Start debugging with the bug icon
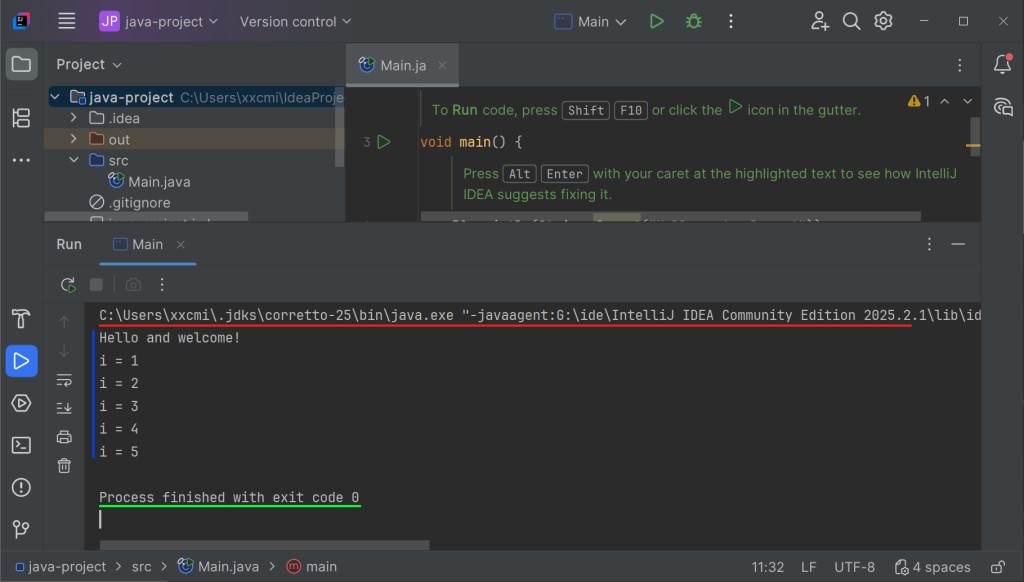The width and height of the screenshot is (1024, 582). [693, 21]
